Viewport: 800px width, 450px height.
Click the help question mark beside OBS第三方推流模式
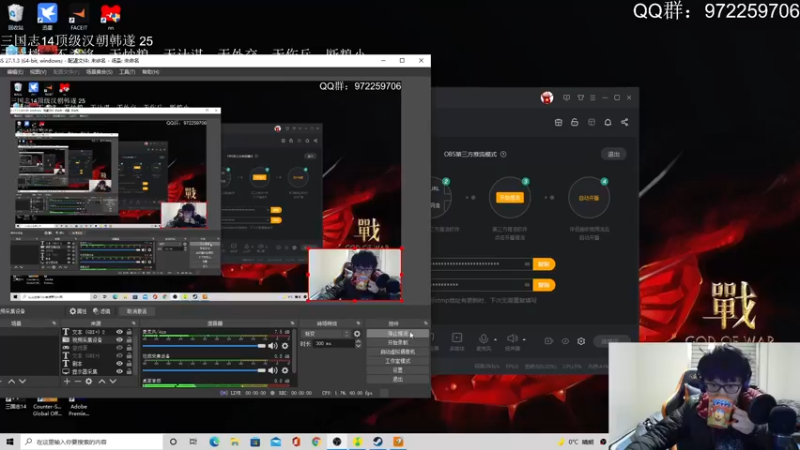click(x=503, y=154)
